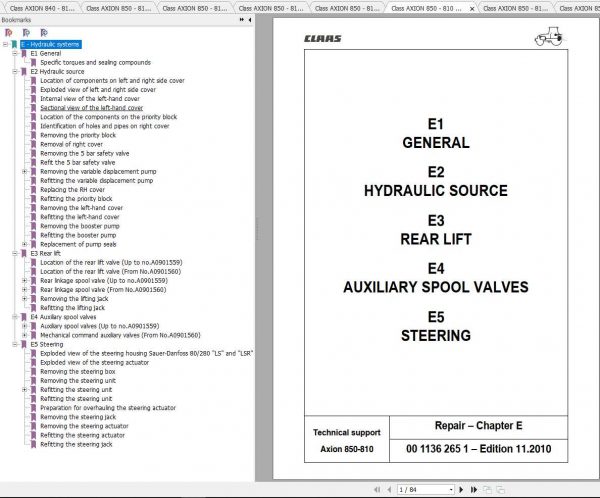
Task: Jump to the first page arrow
Action: [x=377, y=490]
